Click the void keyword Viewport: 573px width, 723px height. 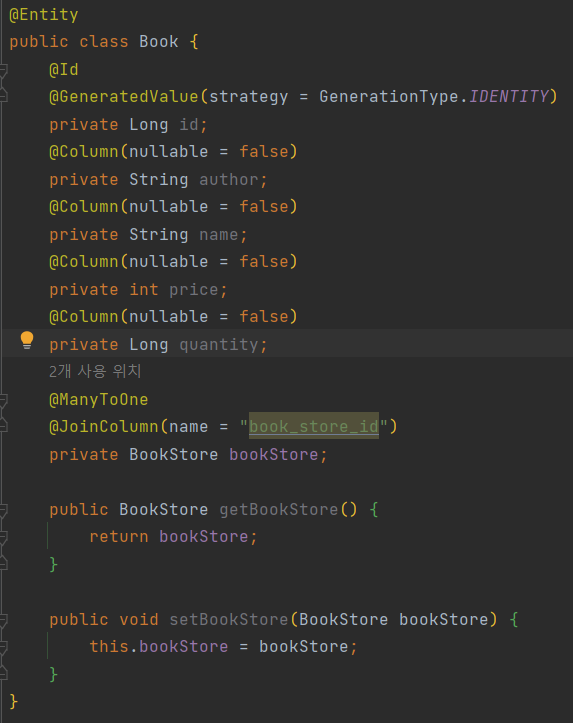139,620
